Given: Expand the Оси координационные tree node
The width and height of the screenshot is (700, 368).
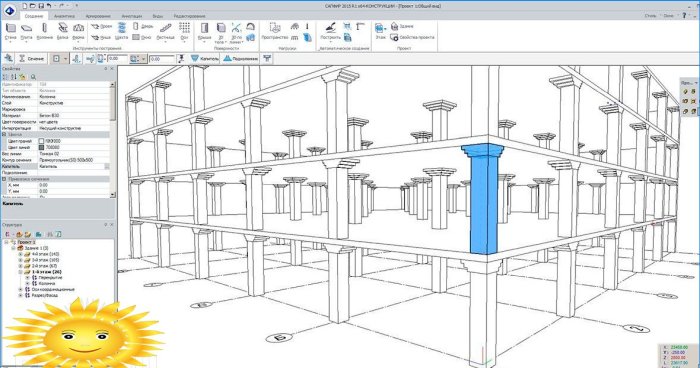Looking at the screenshot, I should [x=20, y=289].
